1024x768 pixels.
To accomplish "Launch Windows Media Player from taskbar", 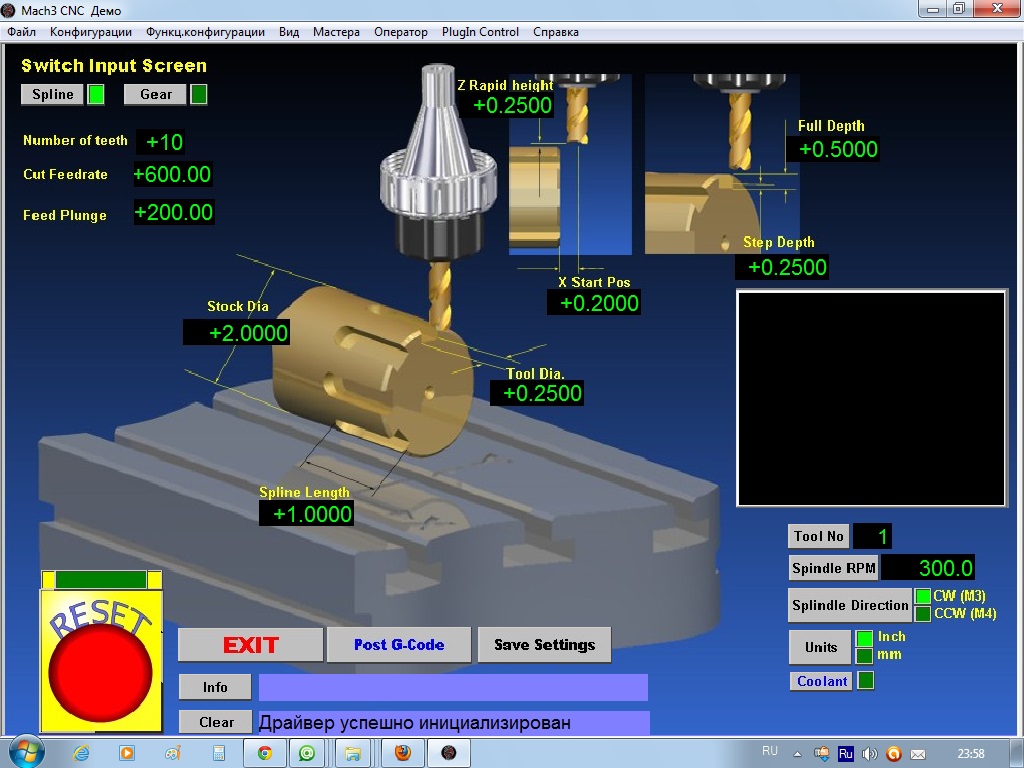I will tap(127, 753).
